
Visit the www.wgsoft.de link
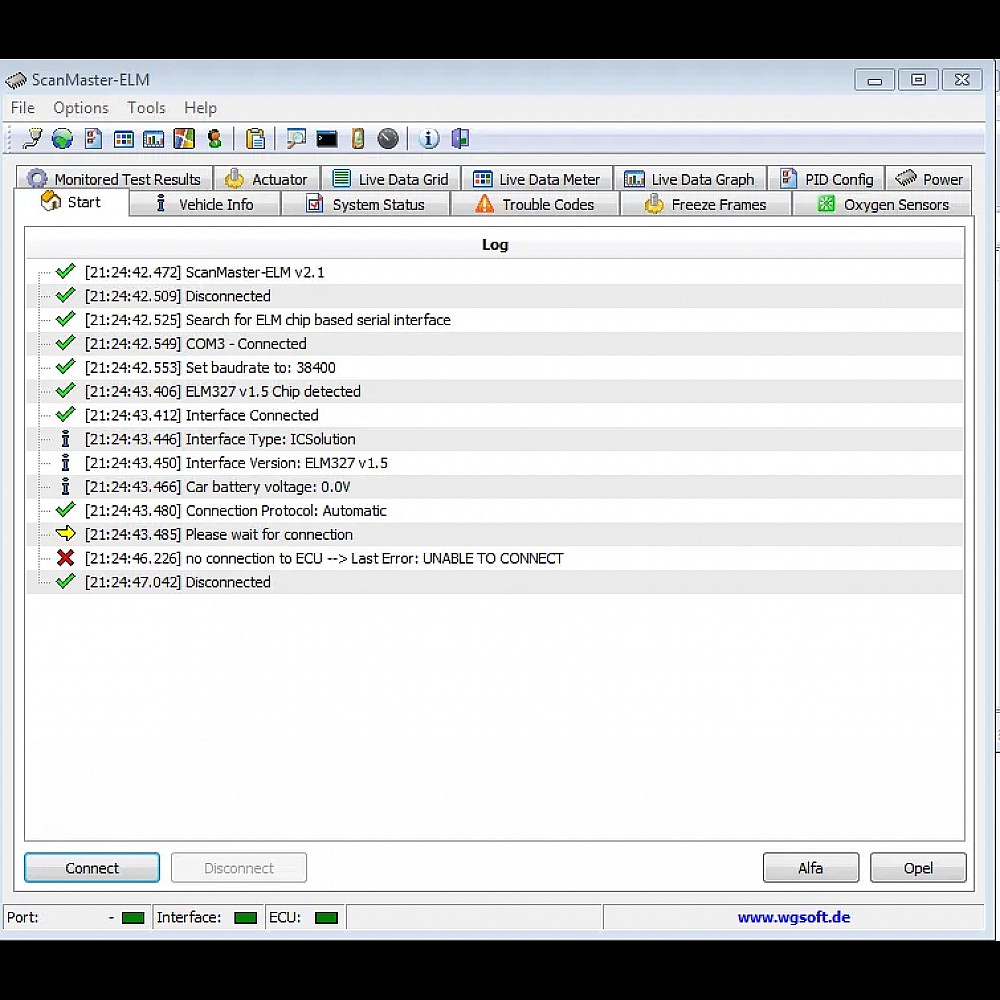tap(794, 917)
